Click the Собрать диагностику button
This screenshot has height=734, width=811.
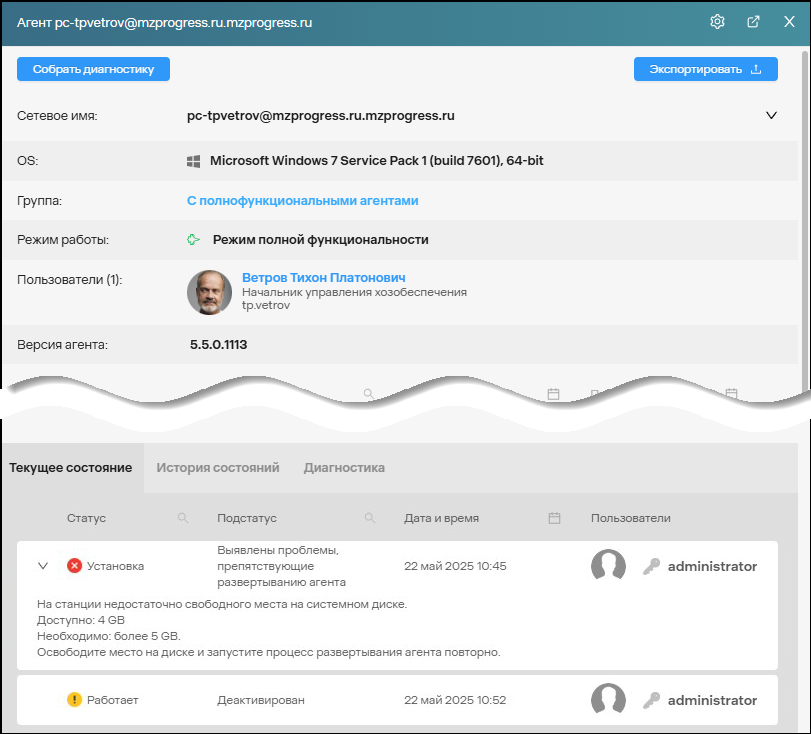93,69
